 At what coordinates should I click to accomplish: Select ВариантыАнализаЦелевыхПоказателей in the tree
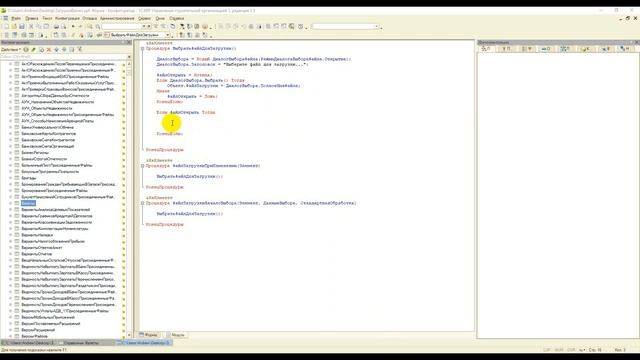(55, 210)
